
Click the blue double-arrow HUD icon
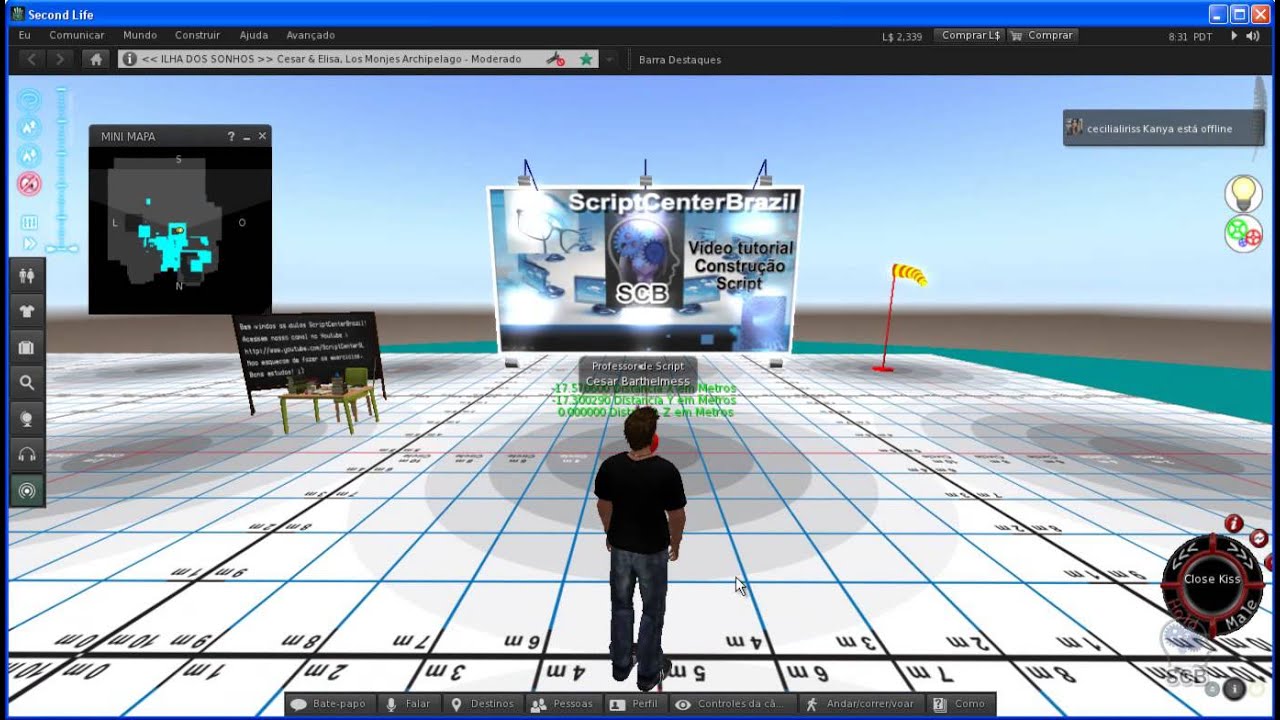coord(29,243)
